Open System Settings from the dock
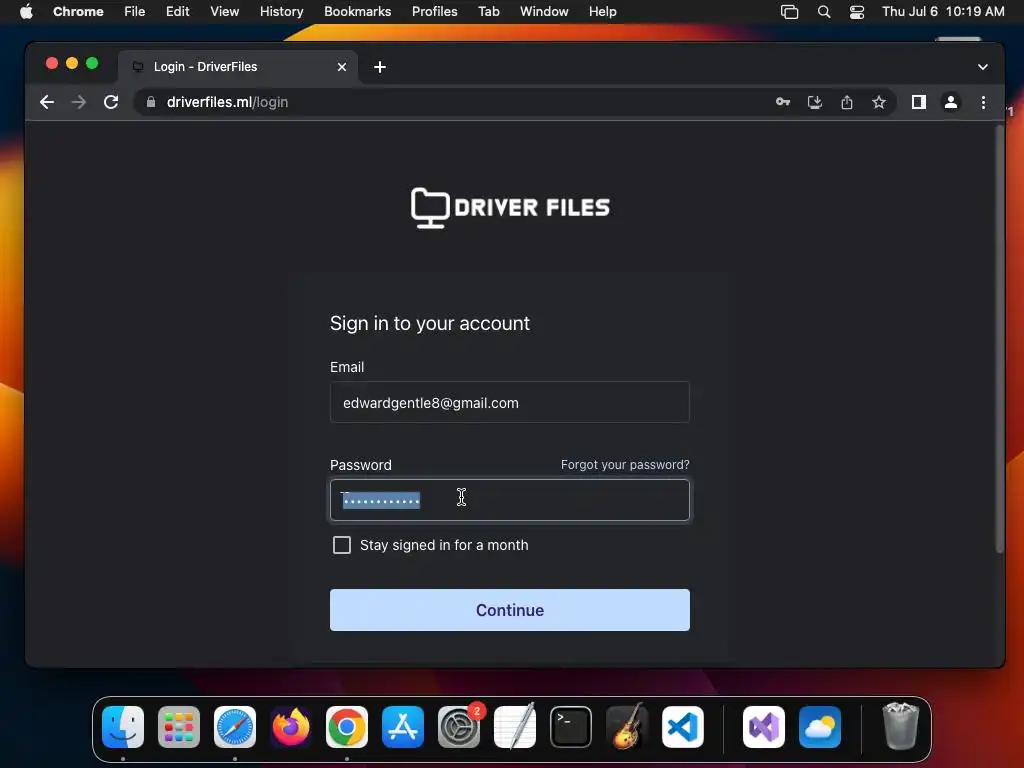The image size is (1024, 768). tap(459, 726)
